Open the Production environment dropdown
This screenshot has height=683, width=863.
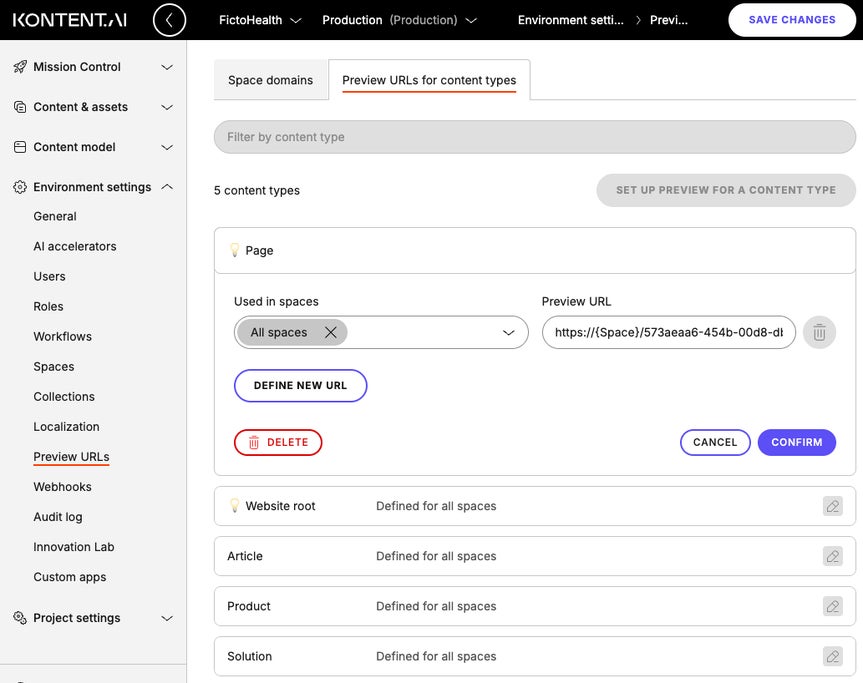coord(399,20)
